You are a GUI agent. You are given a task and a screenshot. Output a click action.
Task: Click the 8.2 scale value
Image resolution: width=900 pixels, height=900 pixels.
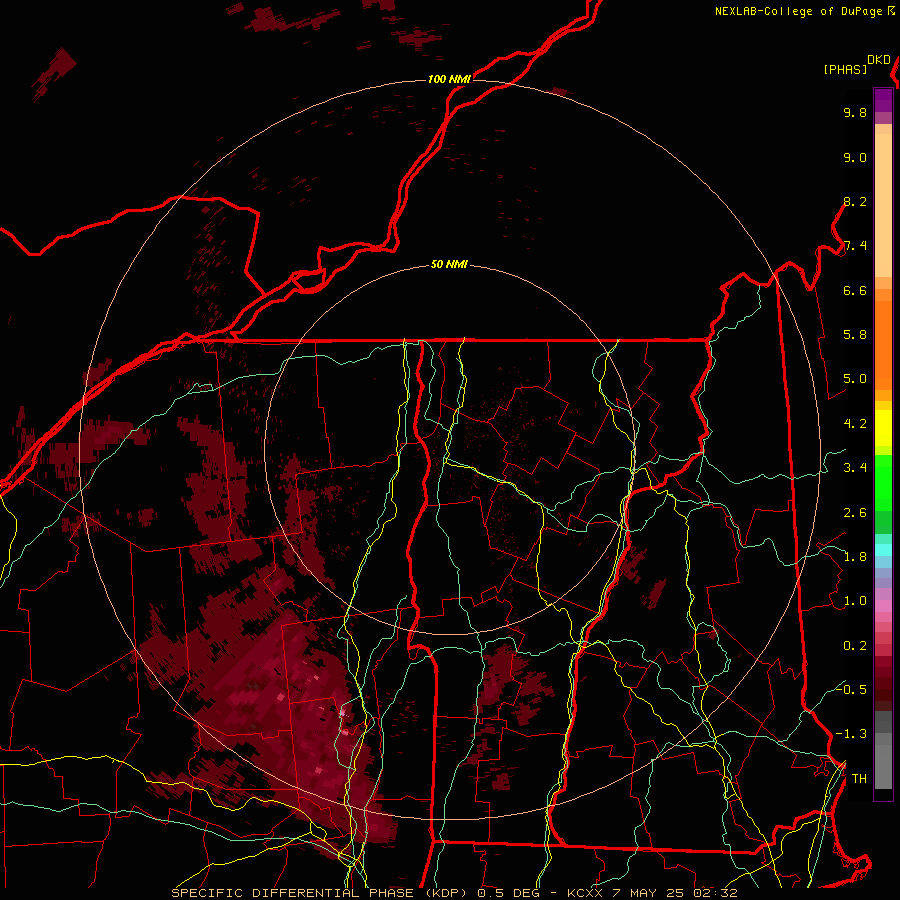855,201
